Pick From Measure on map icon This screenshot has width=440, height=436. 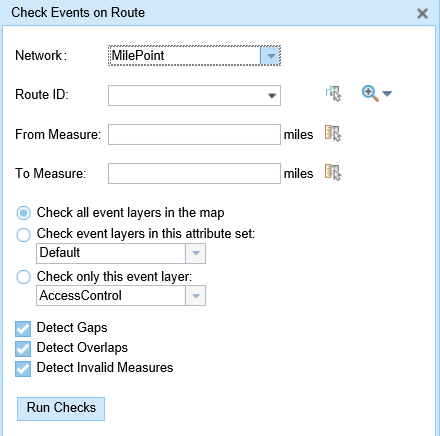coord(333,134)
